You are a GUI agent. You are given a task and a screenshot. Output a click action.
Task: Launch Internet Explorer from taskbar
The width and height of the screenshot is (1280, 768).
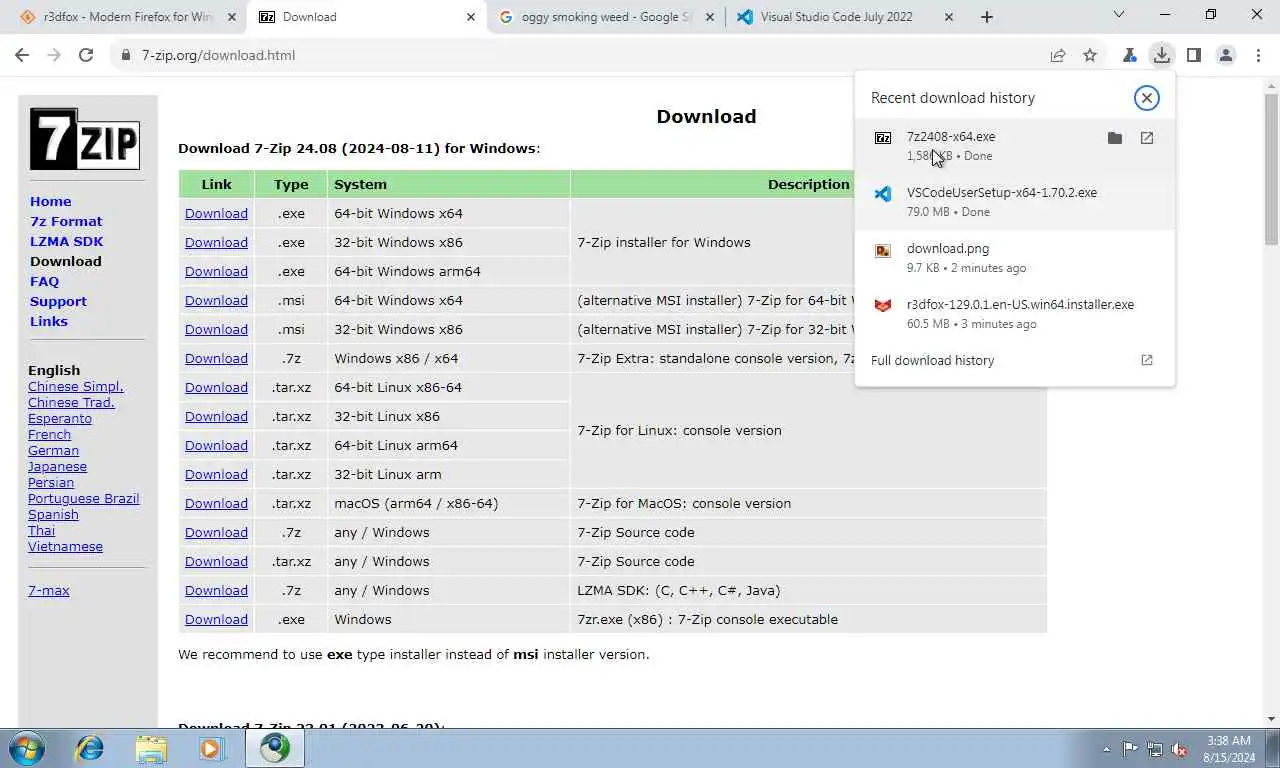[90, 748]
